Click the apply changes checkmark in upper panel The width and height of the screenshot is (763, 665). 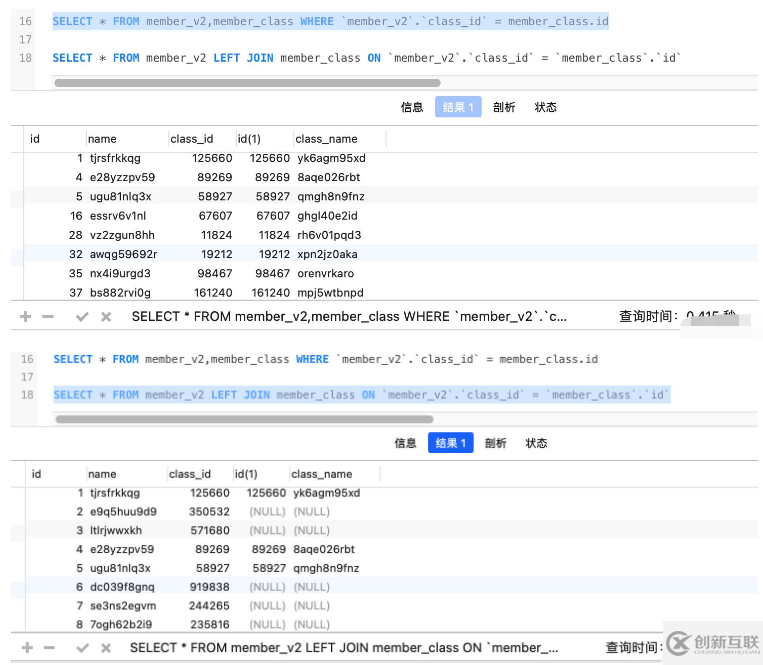(x=82, y=316)
